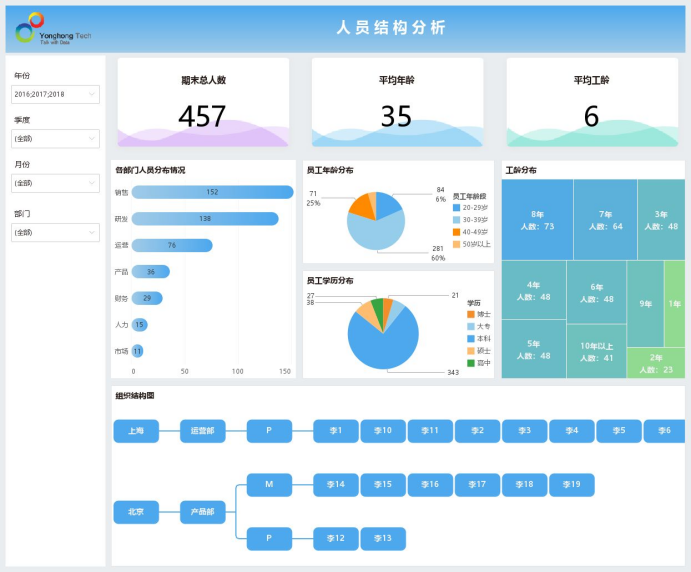This screenshot has width=691, height=572.
Task: Select the 期末总人数 457 summary card
Action: 203,102
